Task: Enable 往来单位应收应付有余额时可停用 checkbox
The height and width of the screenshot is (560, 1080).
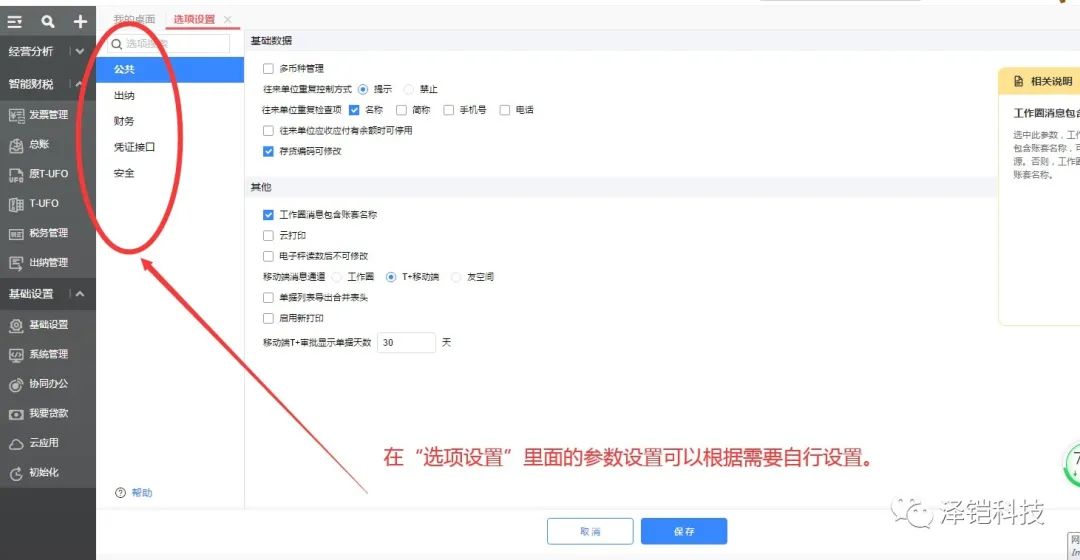Action: tap(269, 130)
